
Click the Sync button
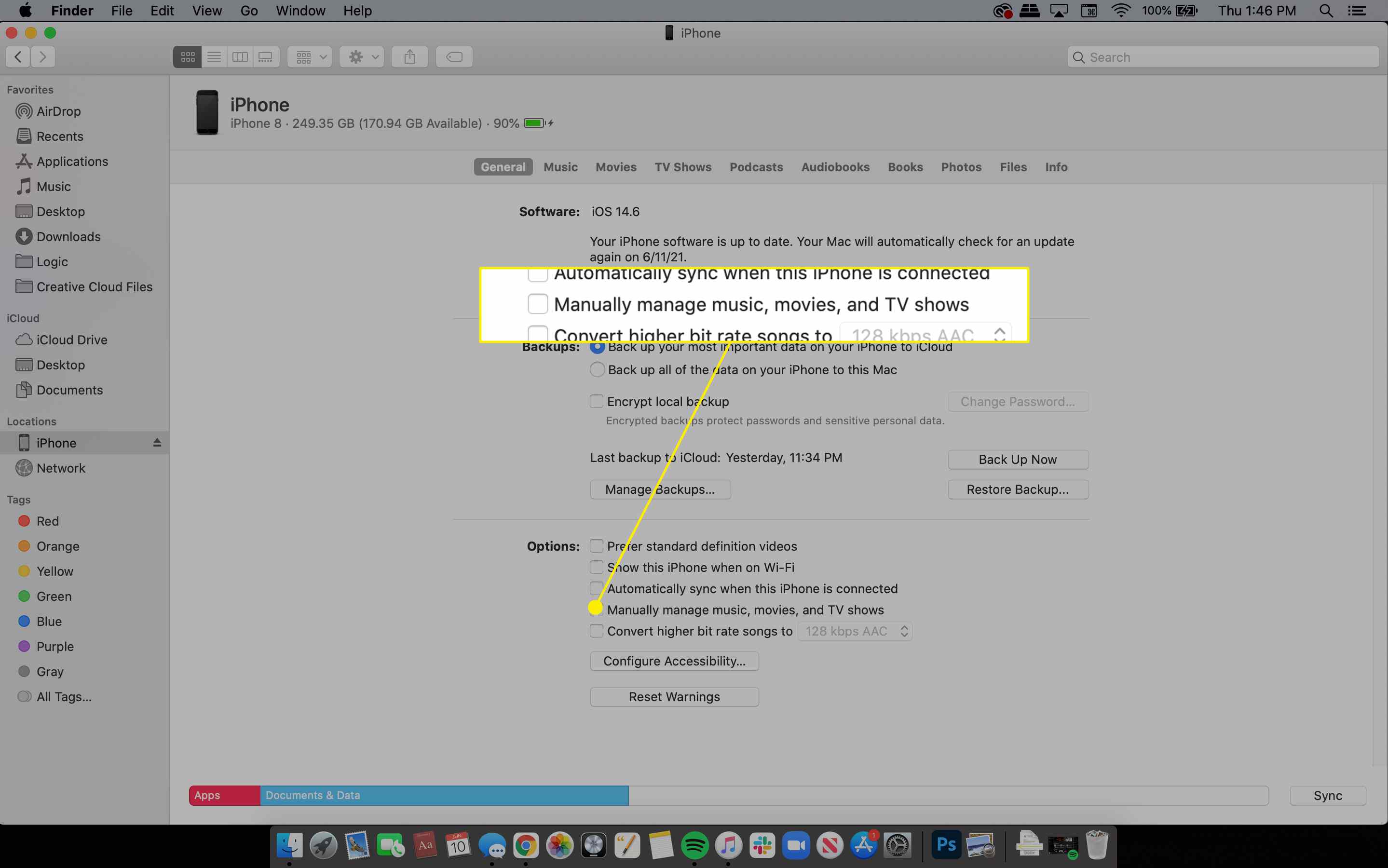[1328, 796]
